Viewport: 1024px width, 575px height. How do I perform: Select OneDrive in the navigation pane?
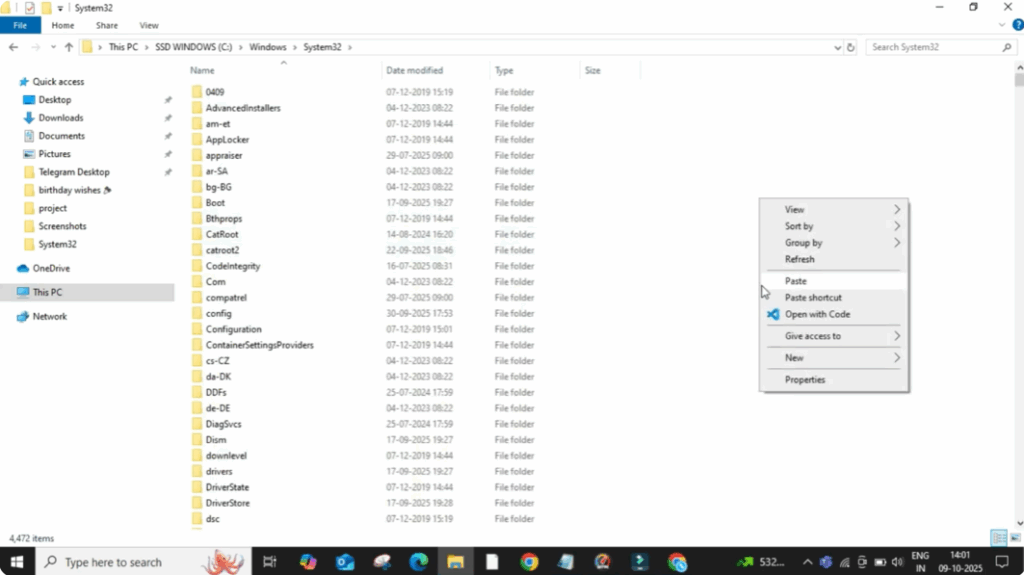pyautogui.click(x=51, y=269)
